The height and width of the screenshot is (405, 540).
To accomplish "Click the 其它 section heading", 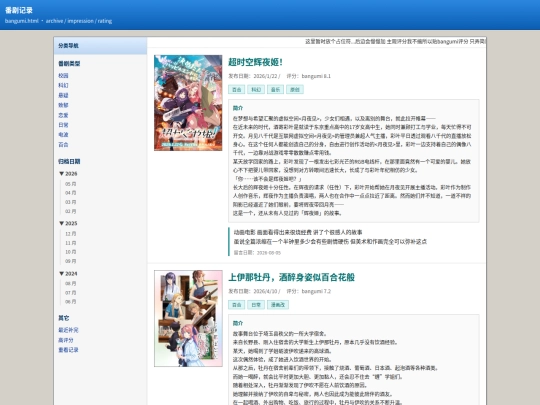I will (x=64, y=318).
